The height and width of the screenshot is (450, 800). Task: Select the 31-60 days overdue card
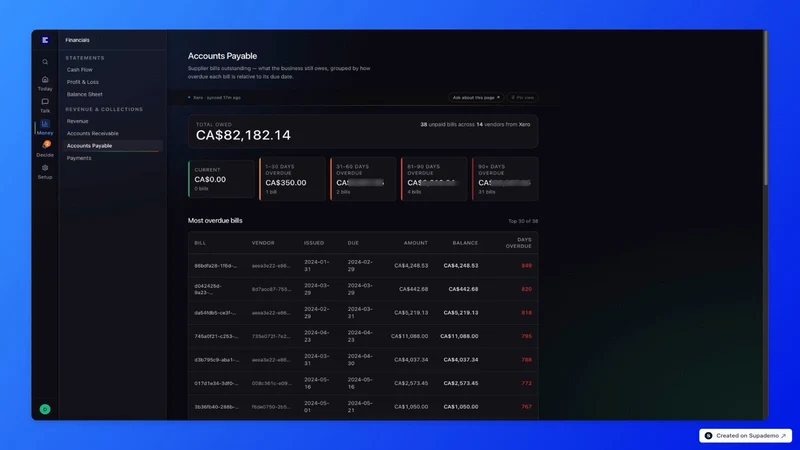coord(363,179)
